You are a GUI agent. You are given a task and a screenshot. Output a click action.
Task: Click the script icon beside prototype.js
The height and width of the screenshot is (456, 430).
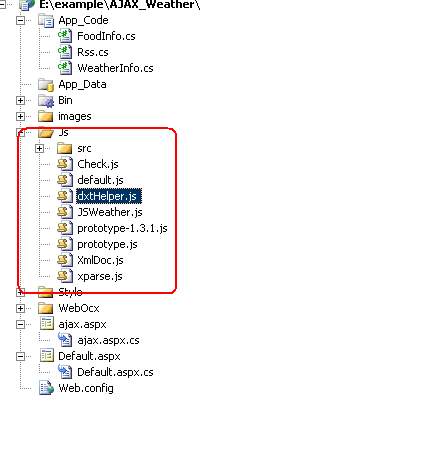pos(65,244)
